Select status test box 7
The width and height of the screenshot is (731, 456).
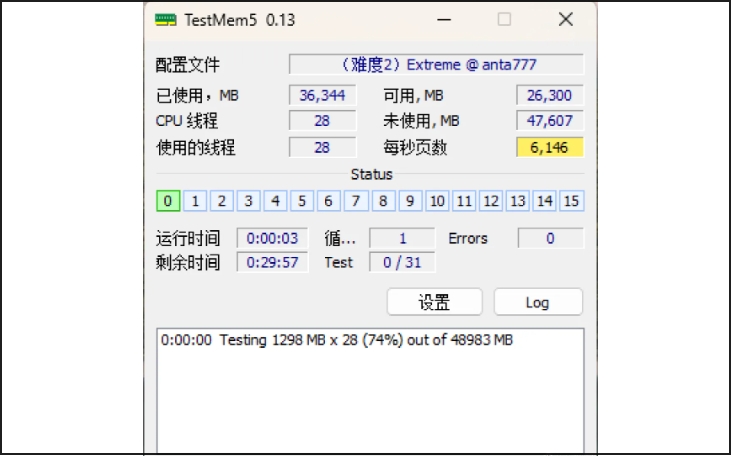pos(356,201)
